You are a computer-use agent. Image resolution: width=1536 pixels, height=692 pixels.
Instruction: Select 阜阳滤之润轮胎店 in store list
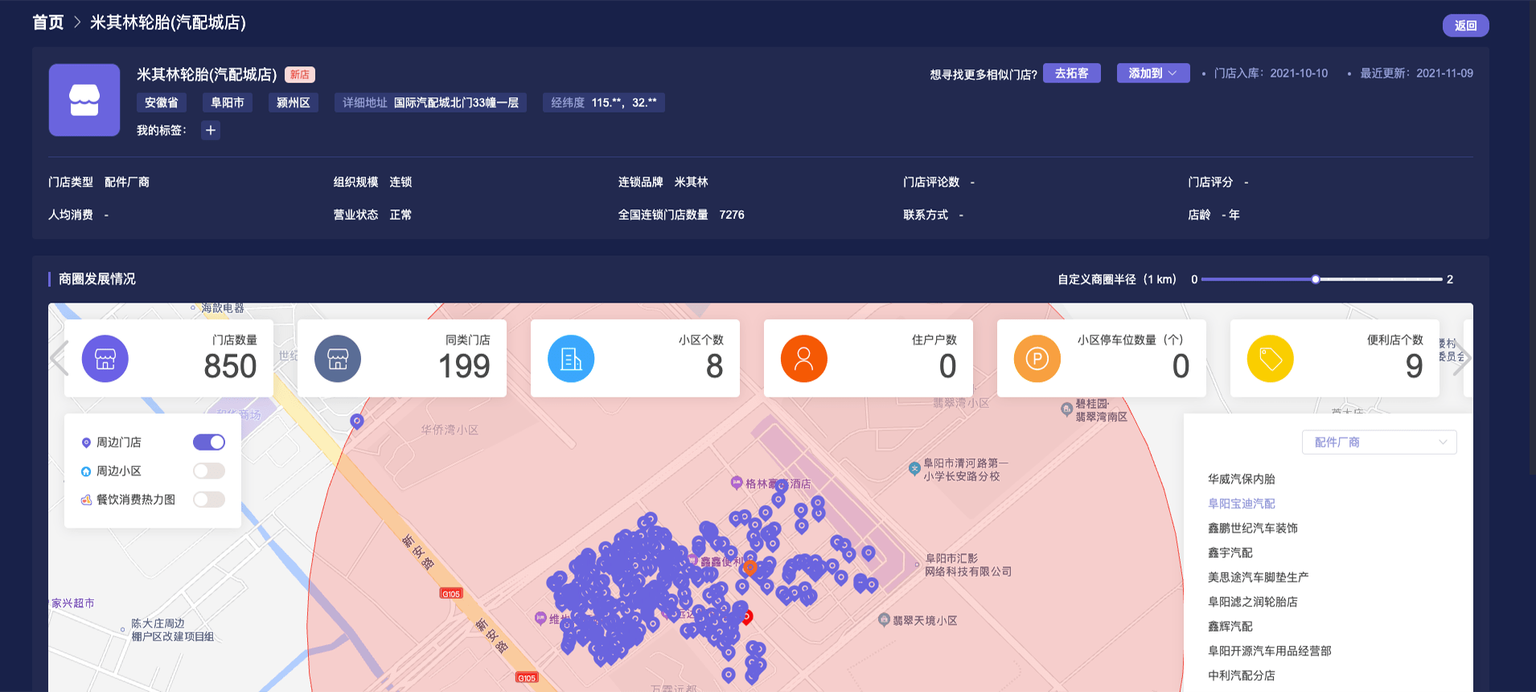[1253, 602]
